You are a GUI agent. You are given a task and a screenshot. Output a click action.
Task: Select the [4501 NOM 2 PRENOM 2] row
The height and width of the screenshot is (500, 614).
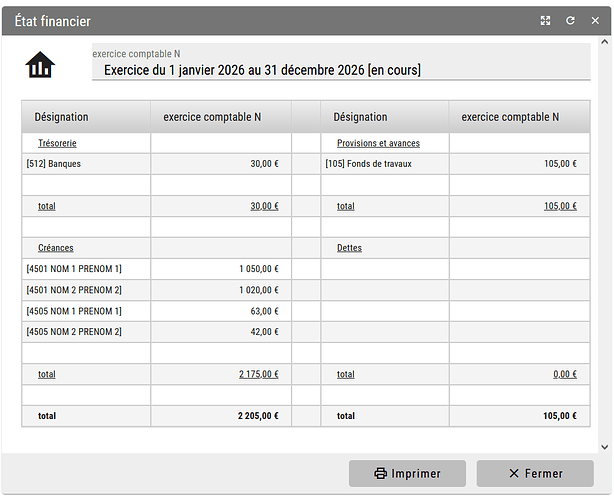[x=157, y=290]
